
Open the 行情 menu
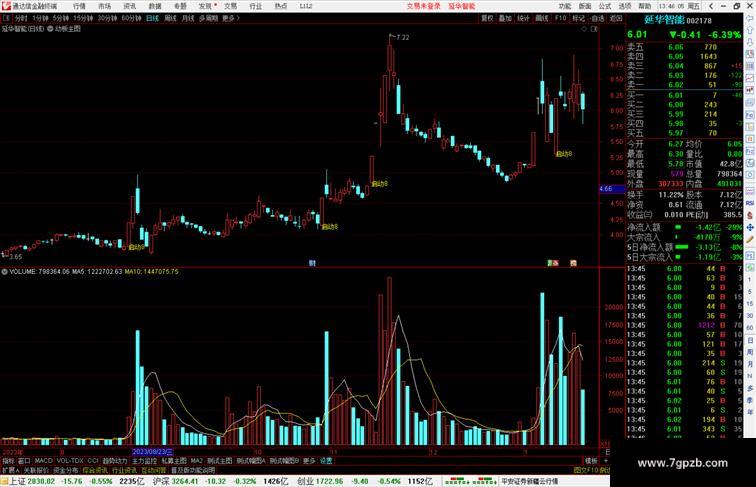click(x=79, y=6)
